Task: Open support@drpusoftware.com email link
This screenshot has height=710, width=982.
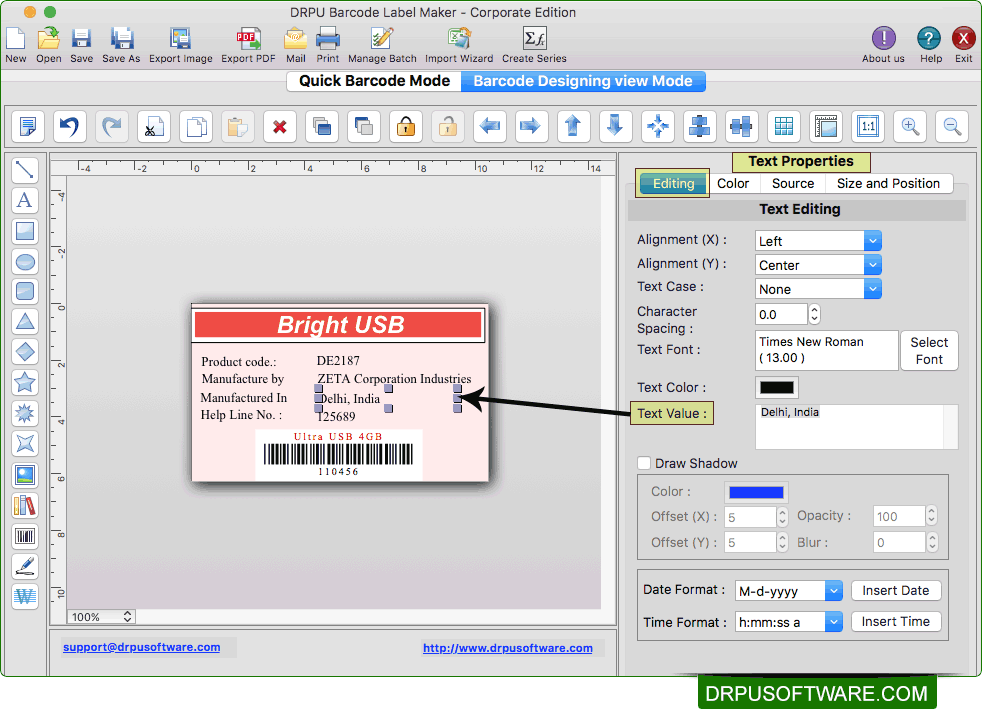Action: click(x=142, y=647)
